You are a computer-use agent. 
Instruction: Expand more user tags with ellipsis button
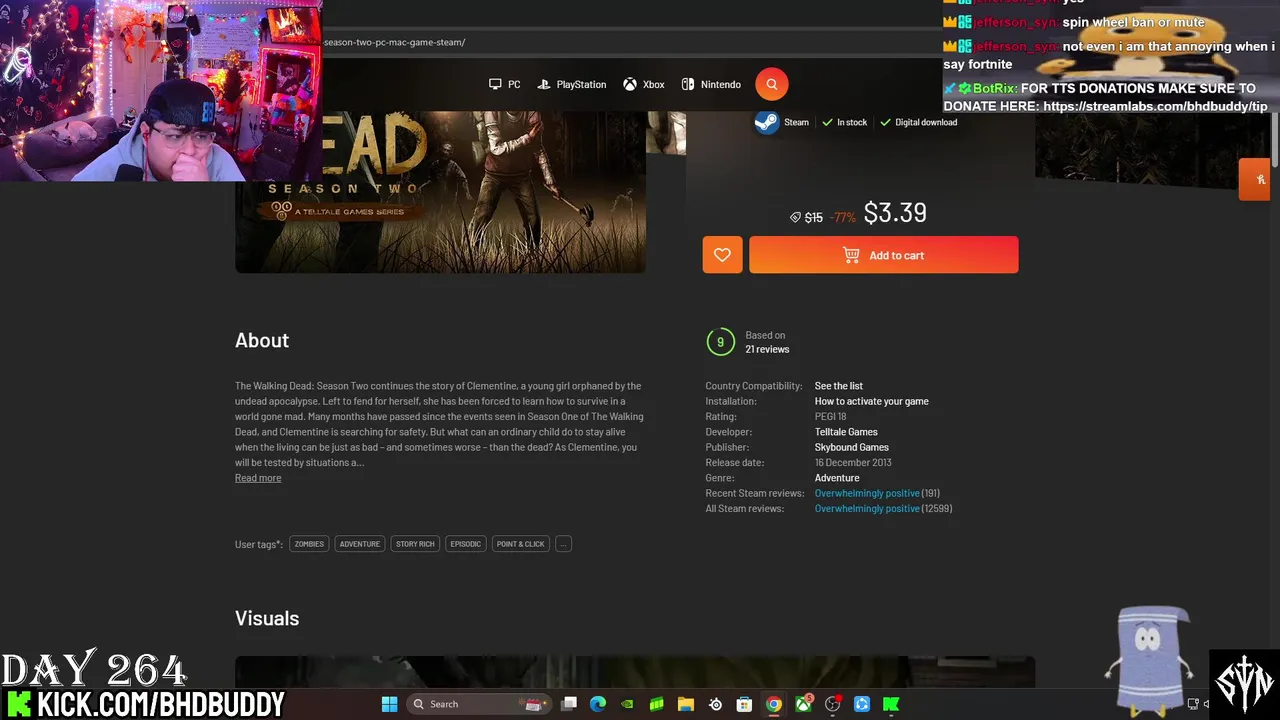click(x=563, y=544)
